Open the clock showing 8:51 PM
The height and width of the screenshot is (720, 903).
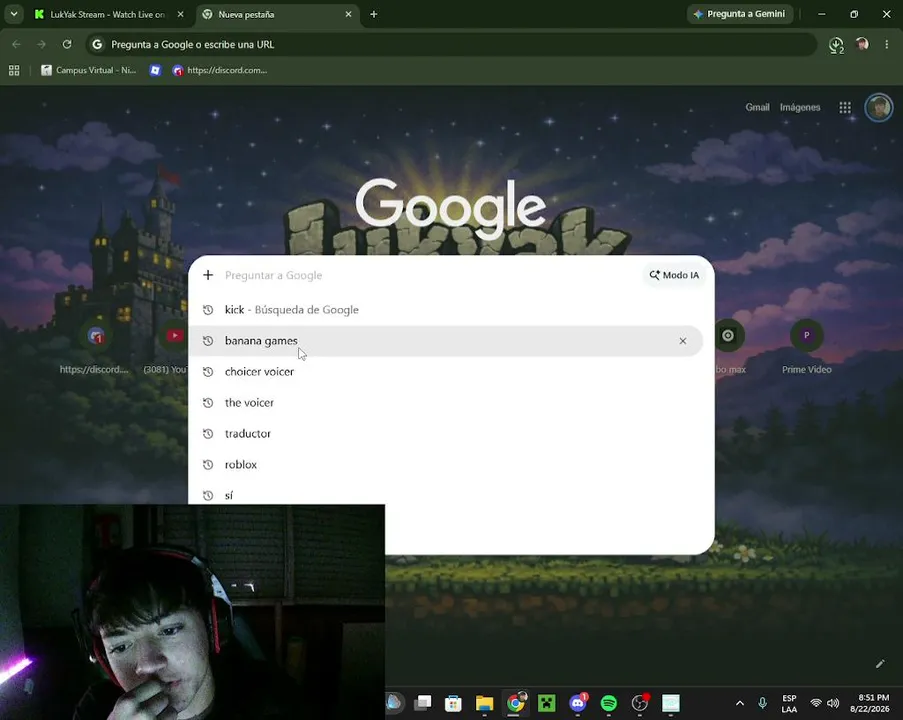pyautogui.click(x=870, y=703)
